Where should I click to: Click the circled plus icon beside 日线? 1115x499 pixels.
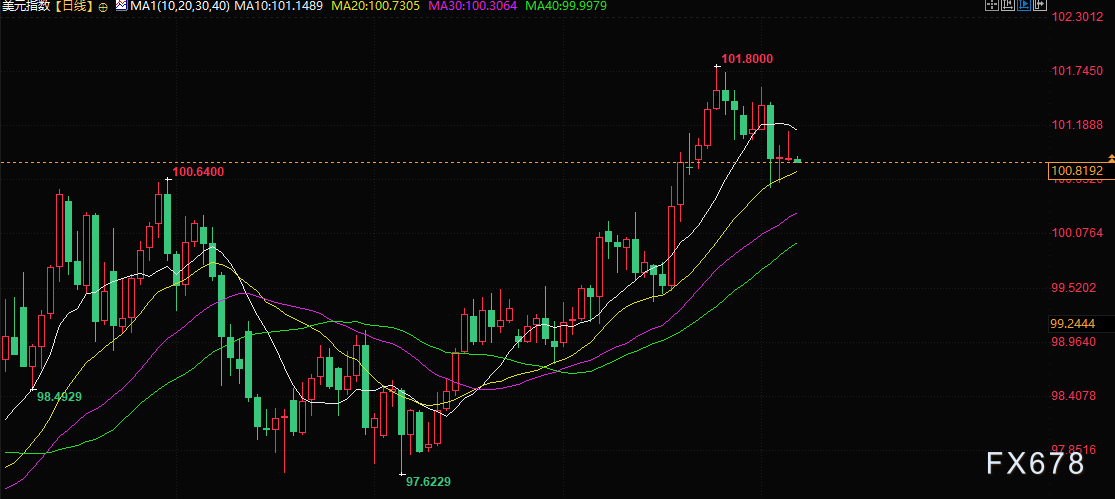click(x=104, y=6)
